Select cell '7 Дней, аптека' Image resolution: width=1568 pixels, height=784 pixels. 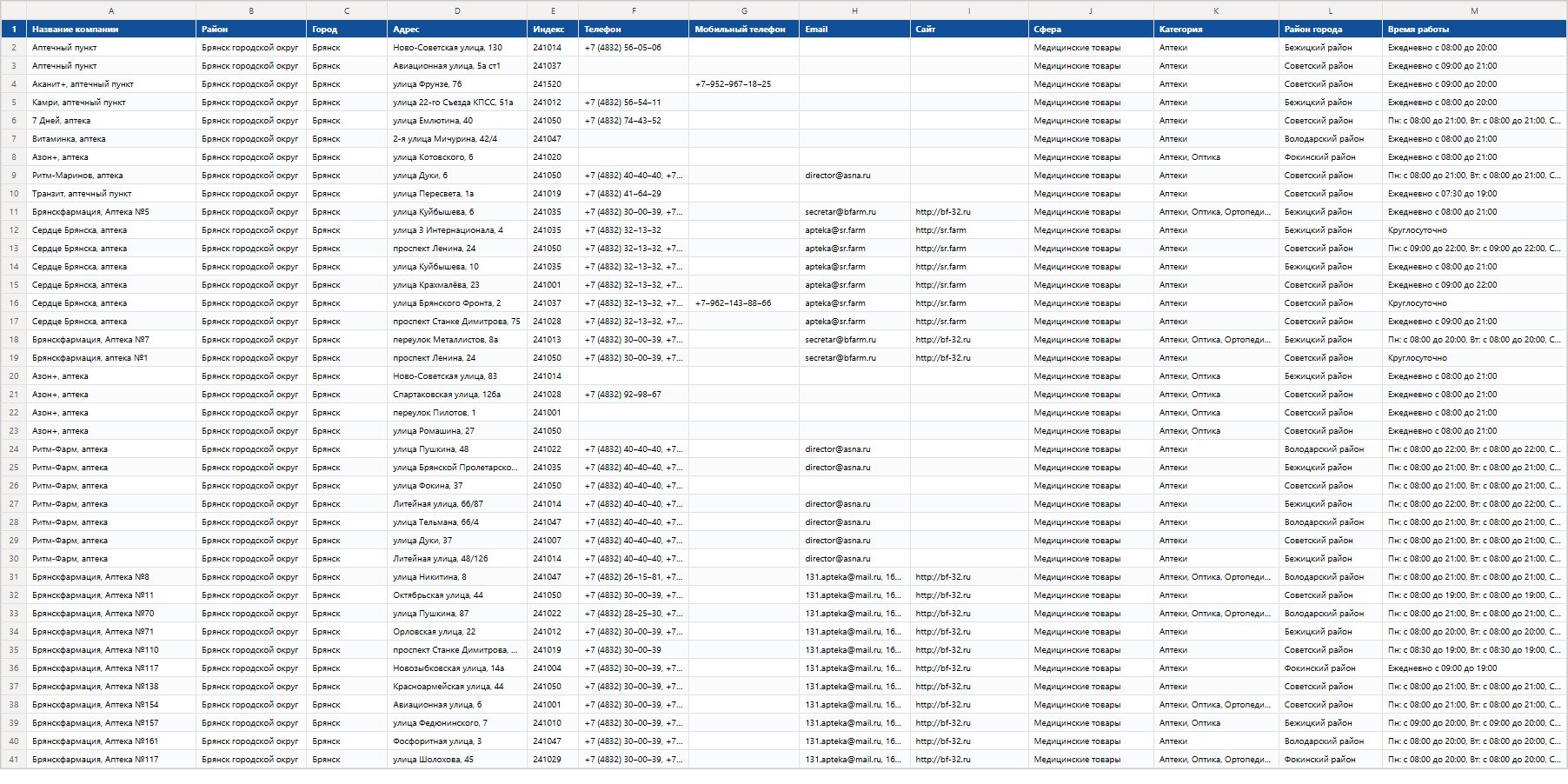[111, 121]
